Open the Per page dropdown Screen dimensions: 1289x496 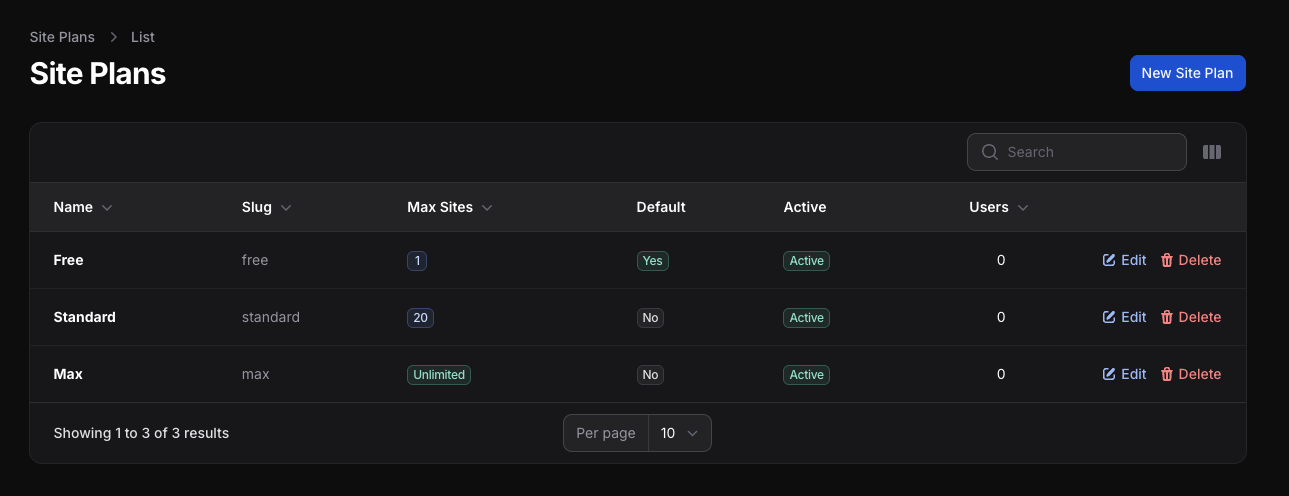679,433
